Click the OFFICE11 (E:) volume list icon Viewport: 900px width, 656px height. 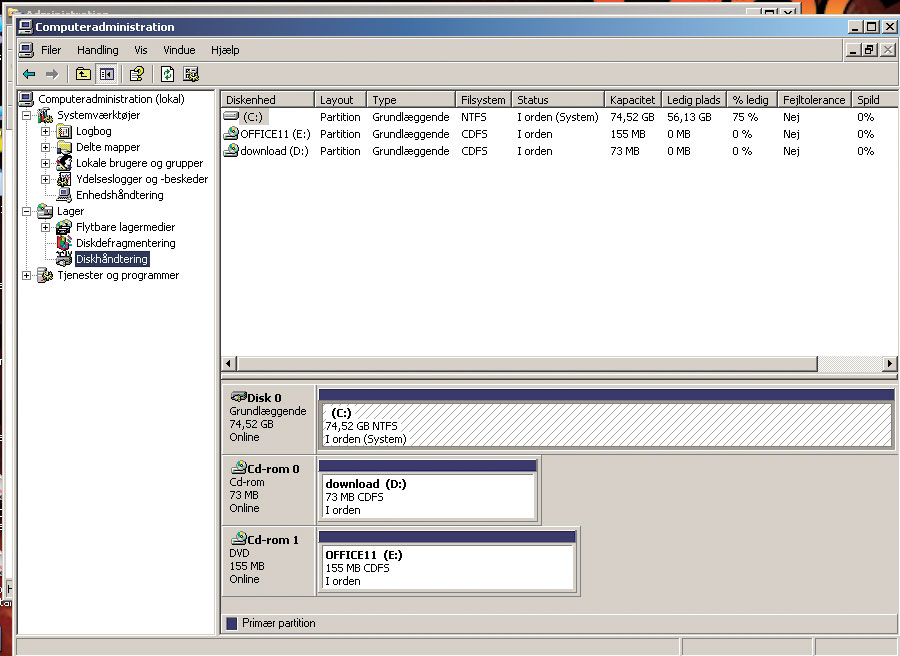[231, 134]
